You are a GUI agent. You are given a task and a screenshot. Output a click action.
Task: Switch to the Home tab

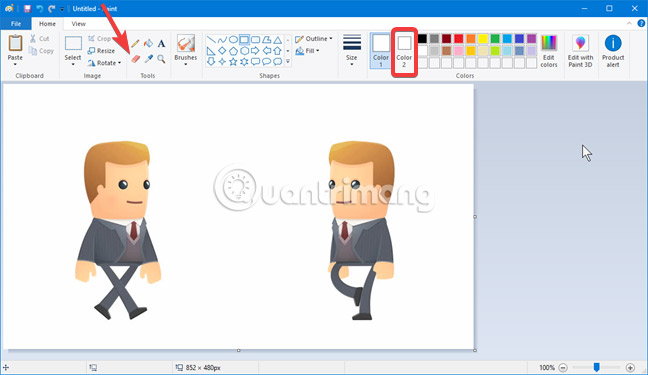point(47,24)
